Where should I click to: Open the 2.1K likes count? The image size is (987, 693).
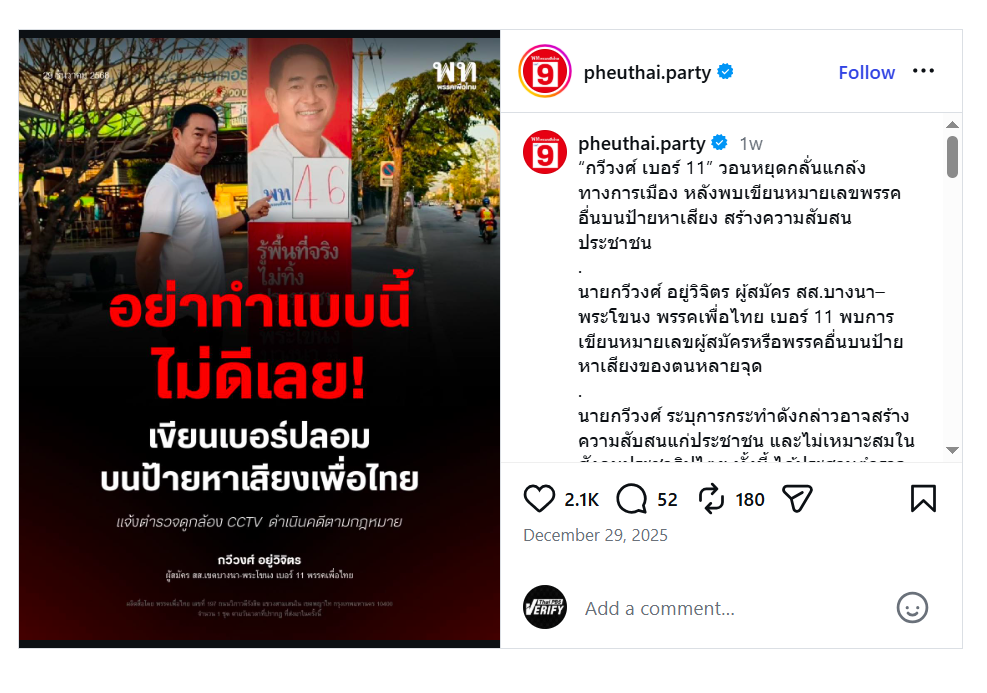[x=582, y=500]
